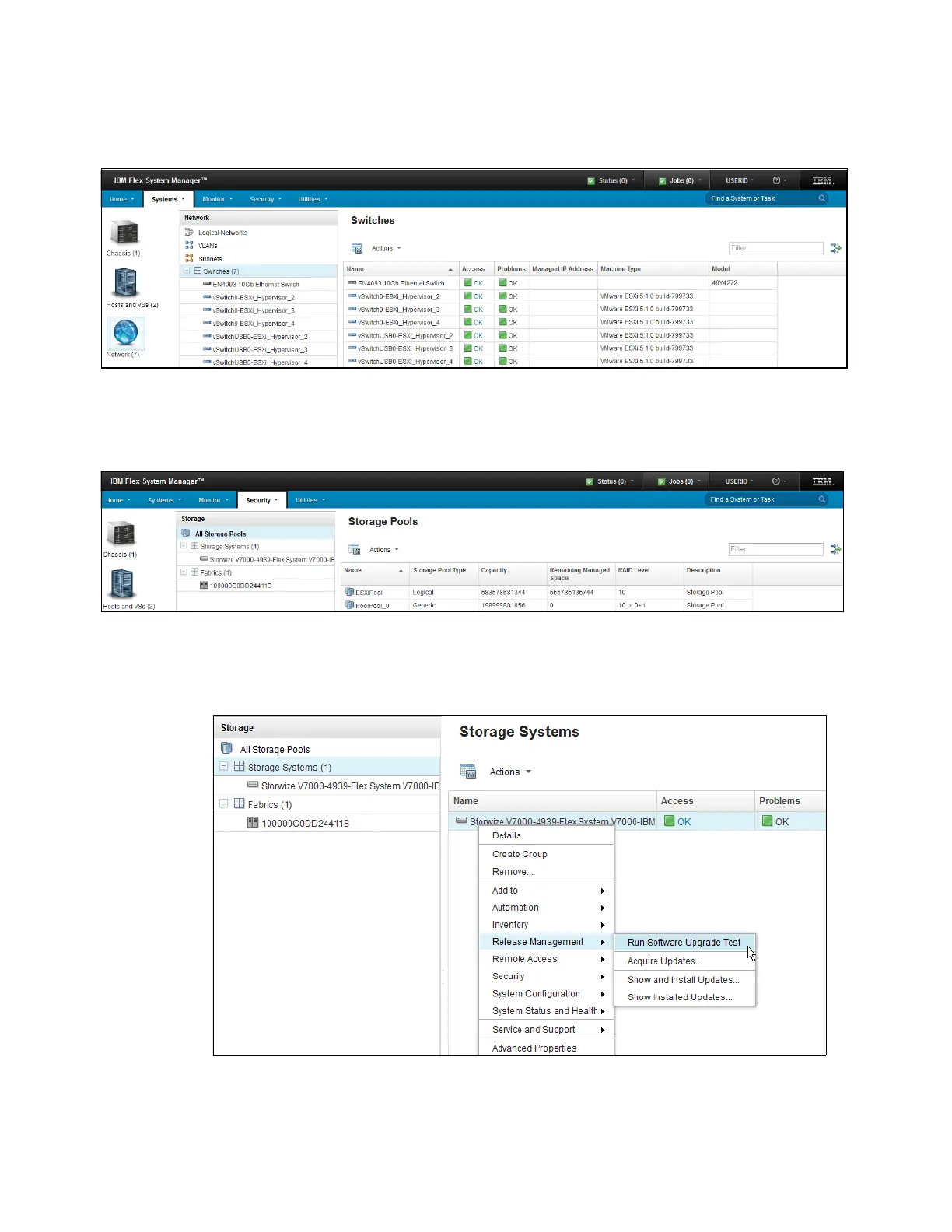This screenshot has width=952, height=1232.
Task: Open the Monitor tab on the Switches page
Action: coord(217,199)
